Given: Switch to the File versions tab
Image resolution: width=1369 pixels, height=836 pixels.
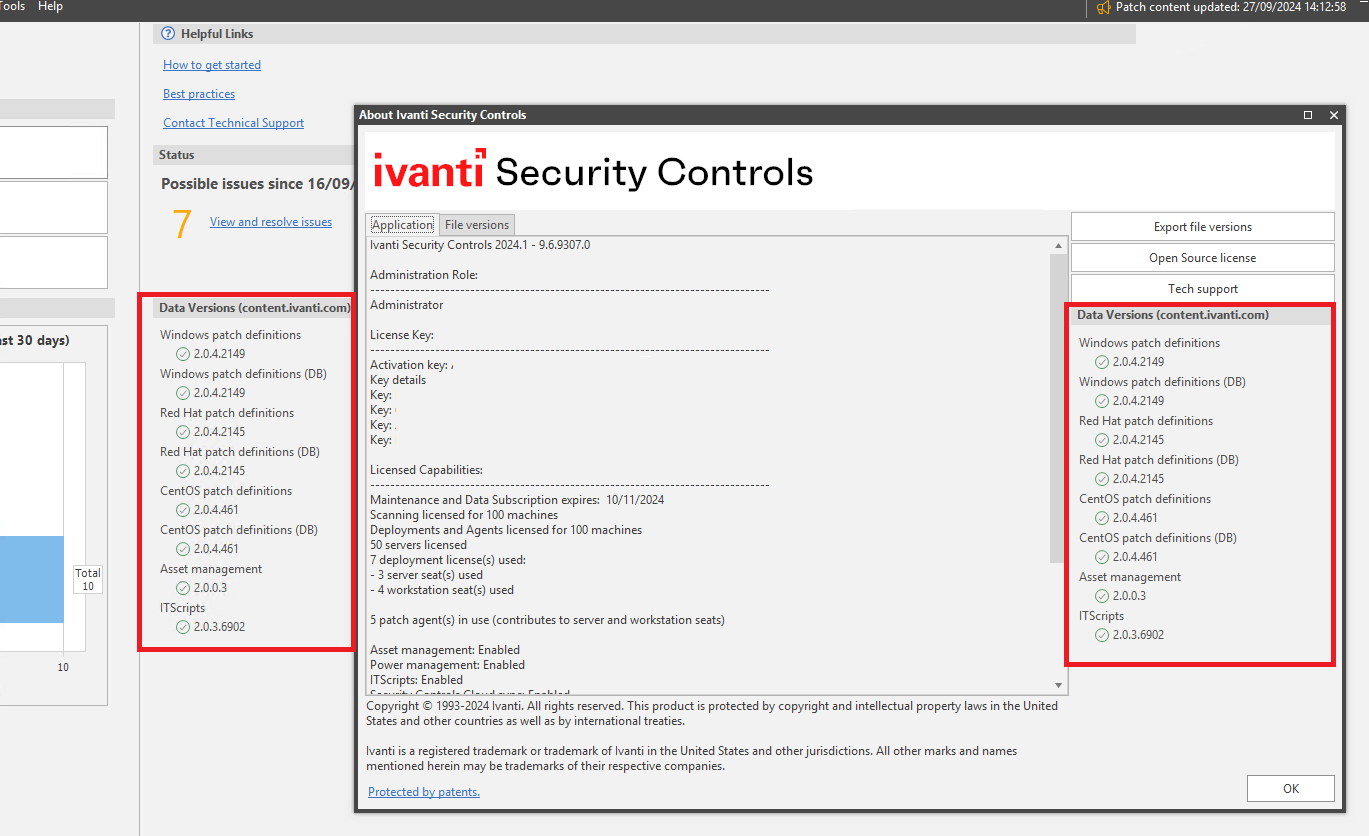Looking at the screenshot, I should pos(477,225).
